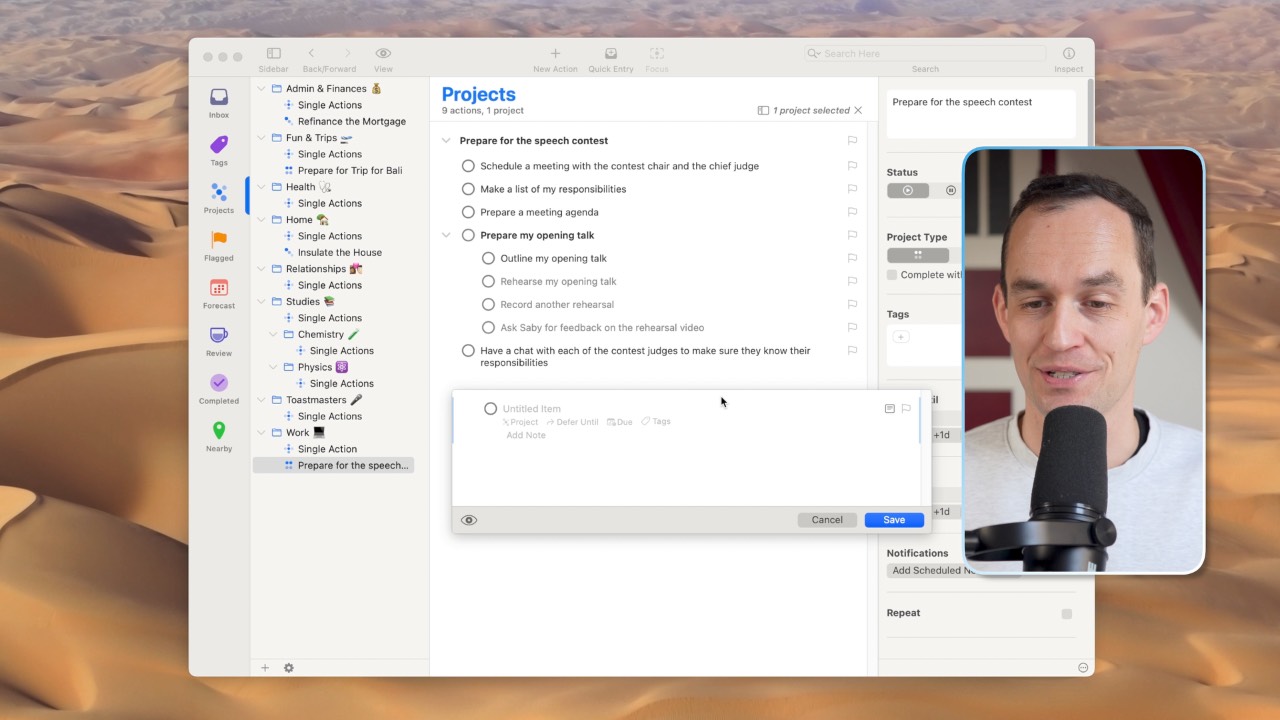
Task: Select Insulate the House project
Action: pos(340,252)
